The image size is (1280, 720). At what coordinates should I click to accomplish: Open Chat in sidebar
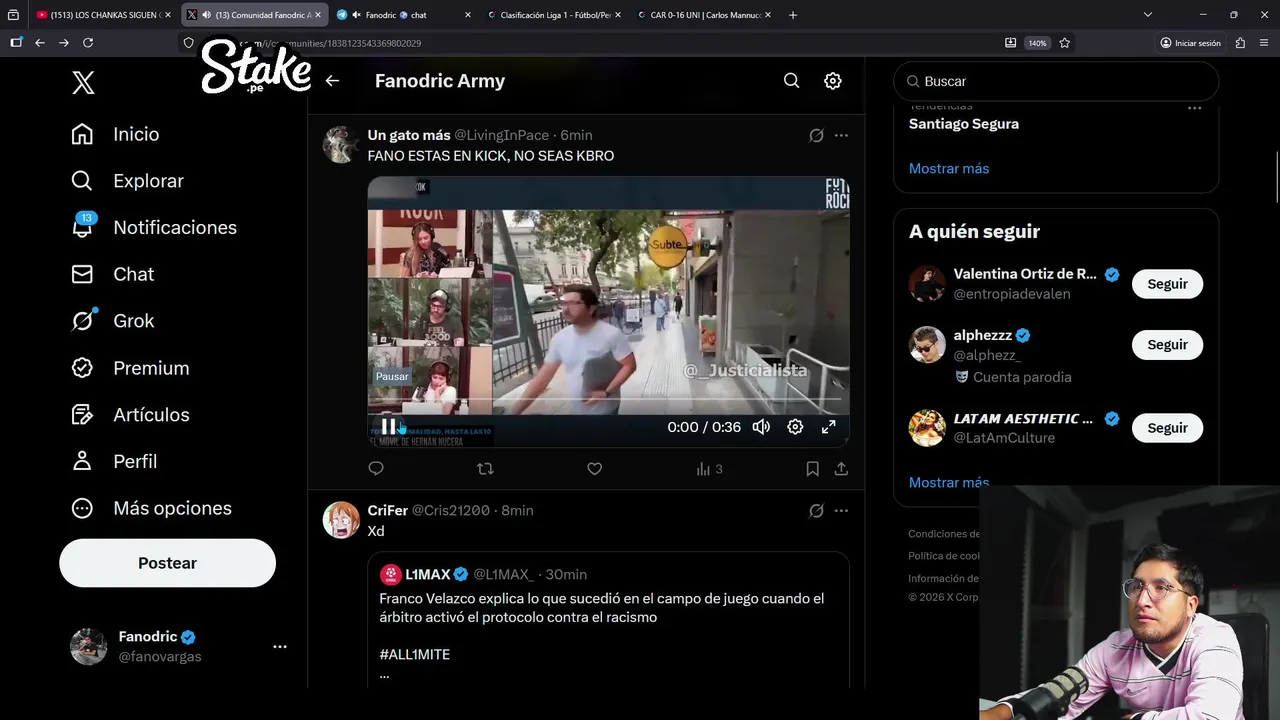(x=112, y=274)
